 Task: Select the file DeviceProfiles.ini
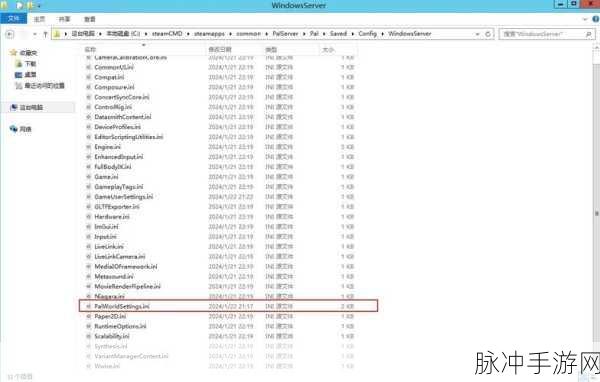(117, 127)
